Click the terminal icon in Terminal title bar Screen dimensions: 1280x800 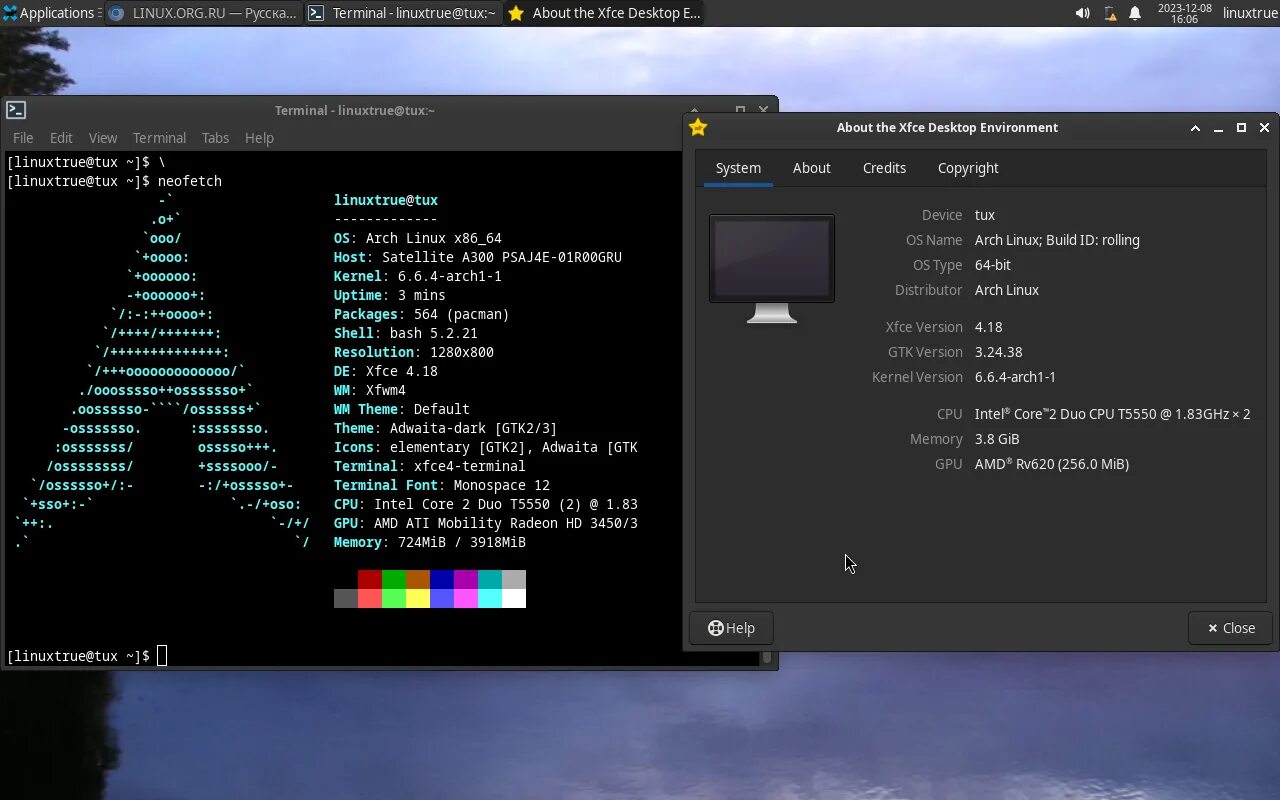pyautogui.click(x=15, y=110)
